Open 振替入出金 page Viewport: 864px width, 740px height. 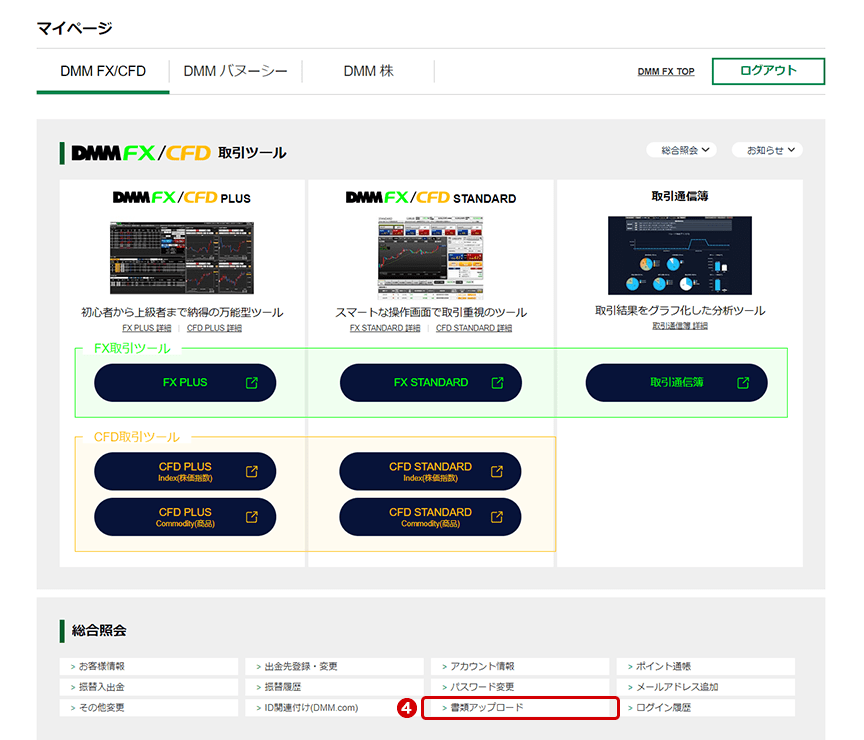(x=149, y=687)
